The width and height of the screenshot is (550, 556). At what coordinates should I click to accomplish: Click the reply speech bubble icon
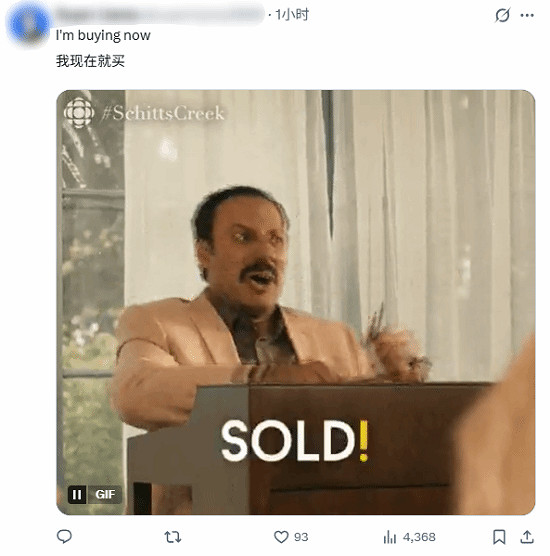tap(64, 536)
